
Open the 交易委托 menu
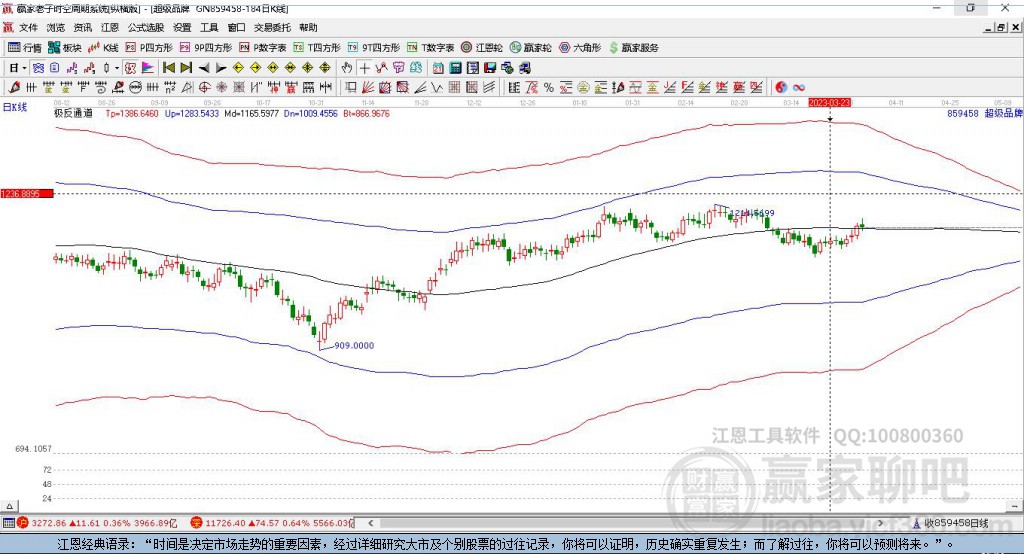pyautogui.click(x=272, y=27)
